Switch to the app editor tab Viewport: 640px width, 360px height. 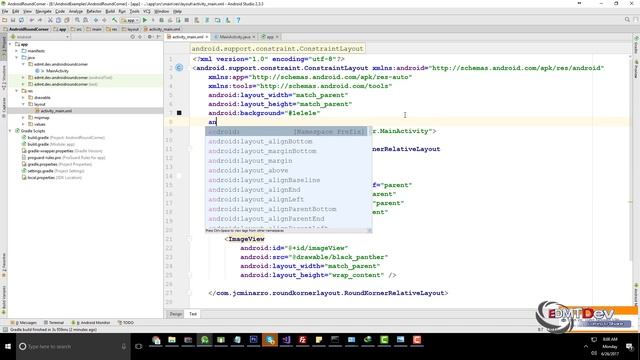point(270,37)
